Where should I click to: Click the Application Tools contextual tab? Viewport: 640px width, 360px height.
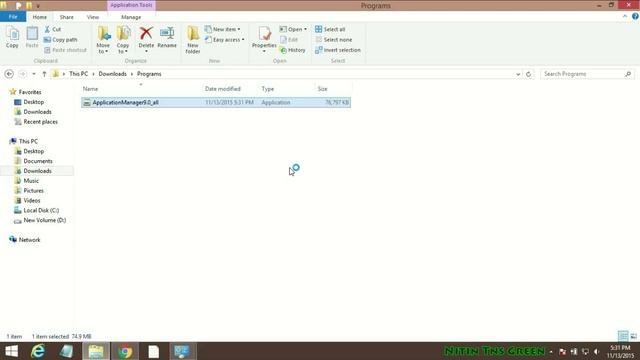click(x=131, y=5)
